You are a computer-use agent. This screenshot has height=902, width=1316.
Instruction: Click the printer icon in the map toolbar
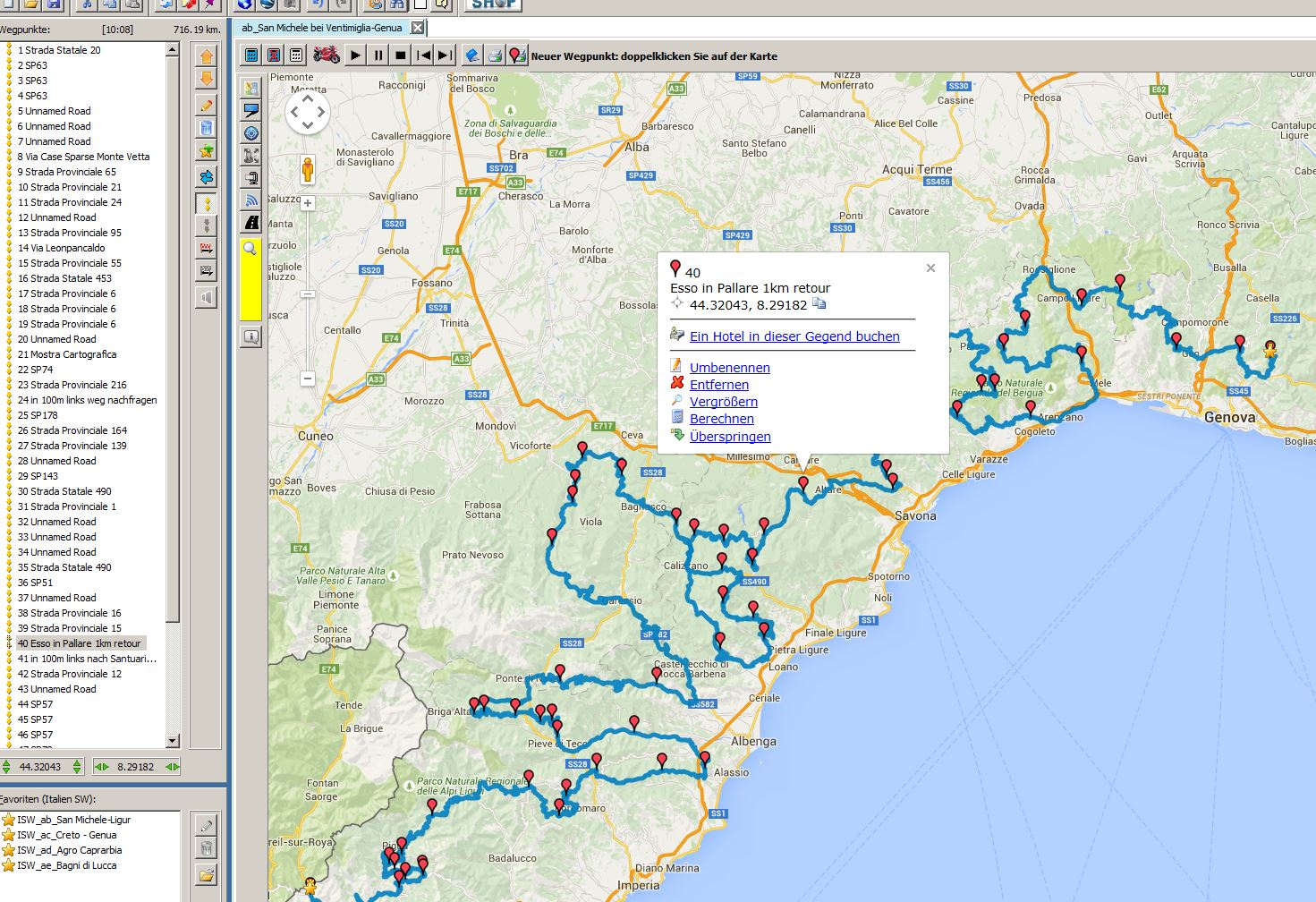(495, 55)
